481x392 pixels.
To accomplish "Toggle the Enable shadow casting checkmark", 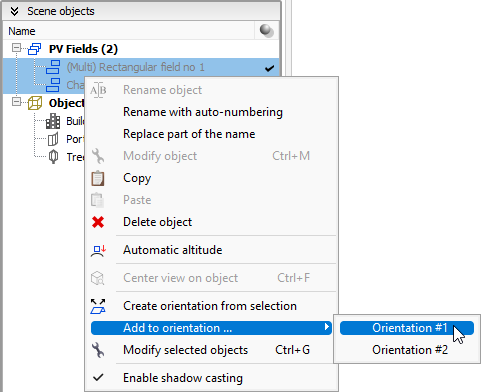I will pos(98,378).
